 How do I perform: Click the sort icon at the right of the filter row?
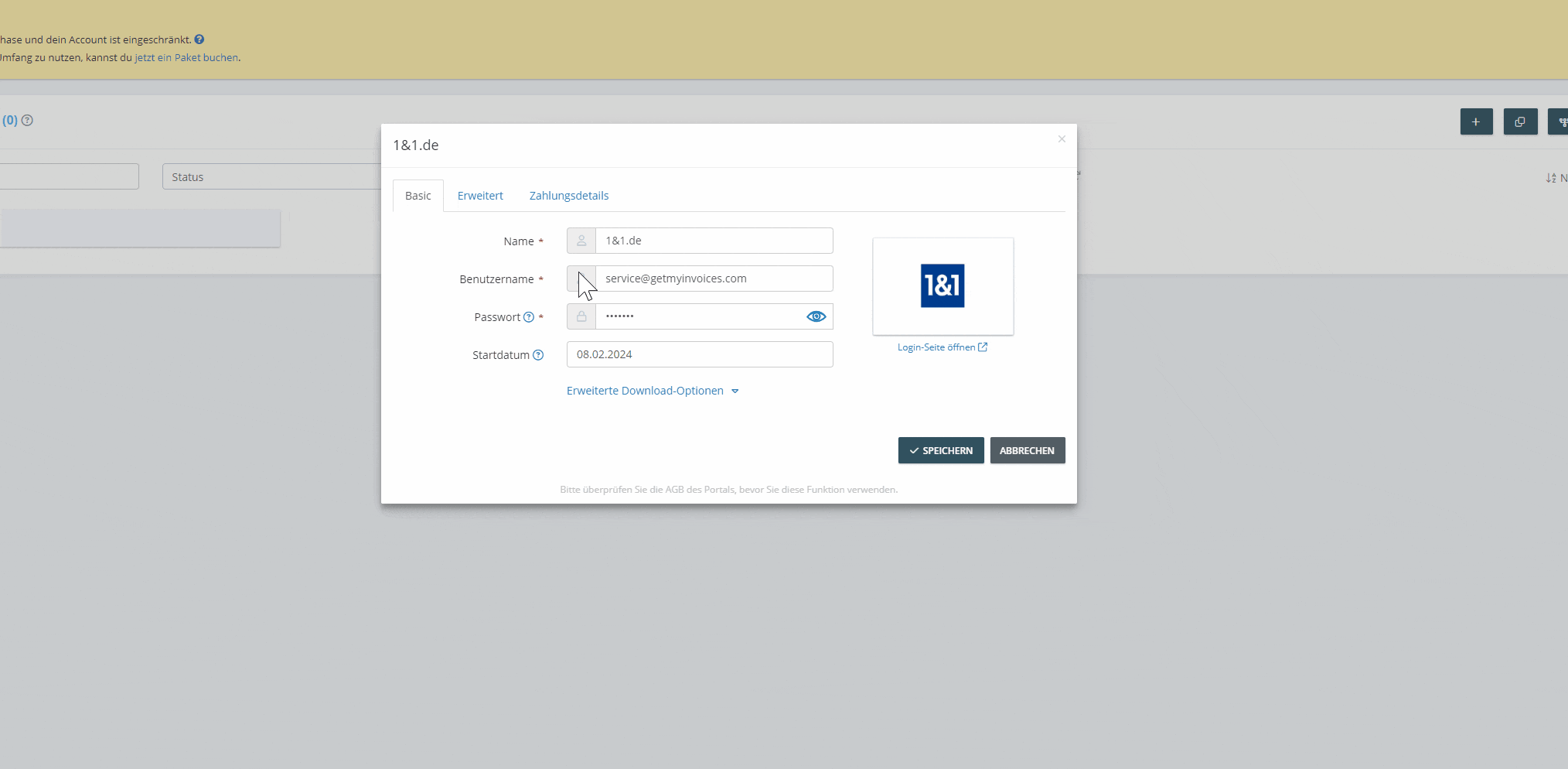(x=1551, y=178)
